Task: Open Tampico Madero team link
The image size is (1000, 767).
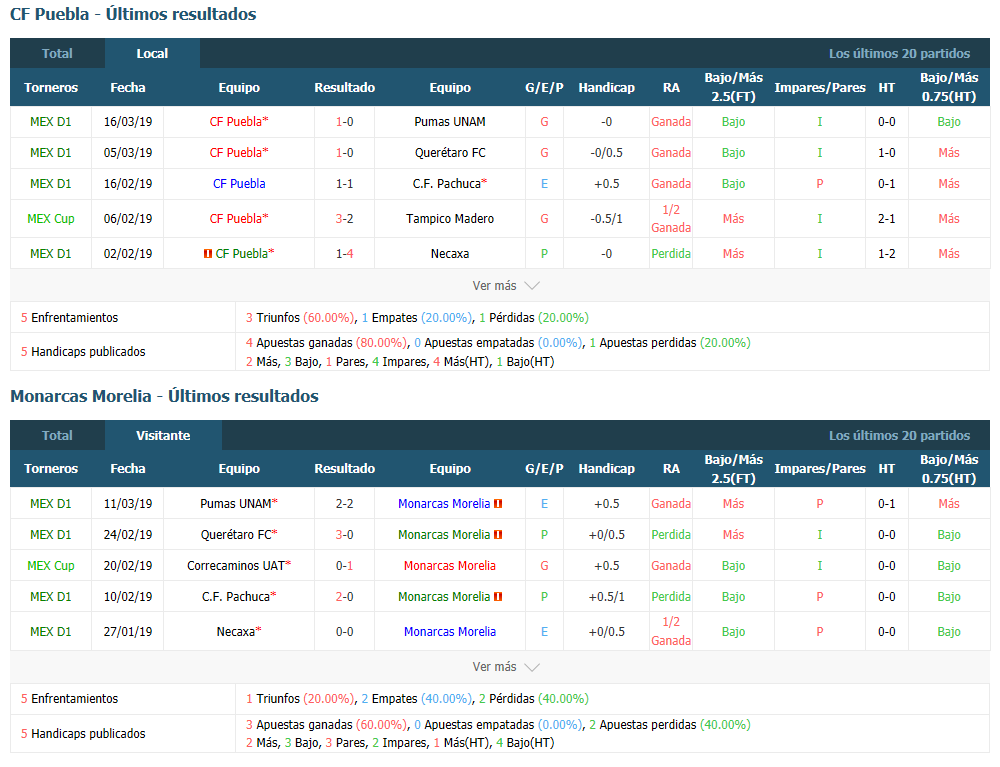Action: coord(450,219)
